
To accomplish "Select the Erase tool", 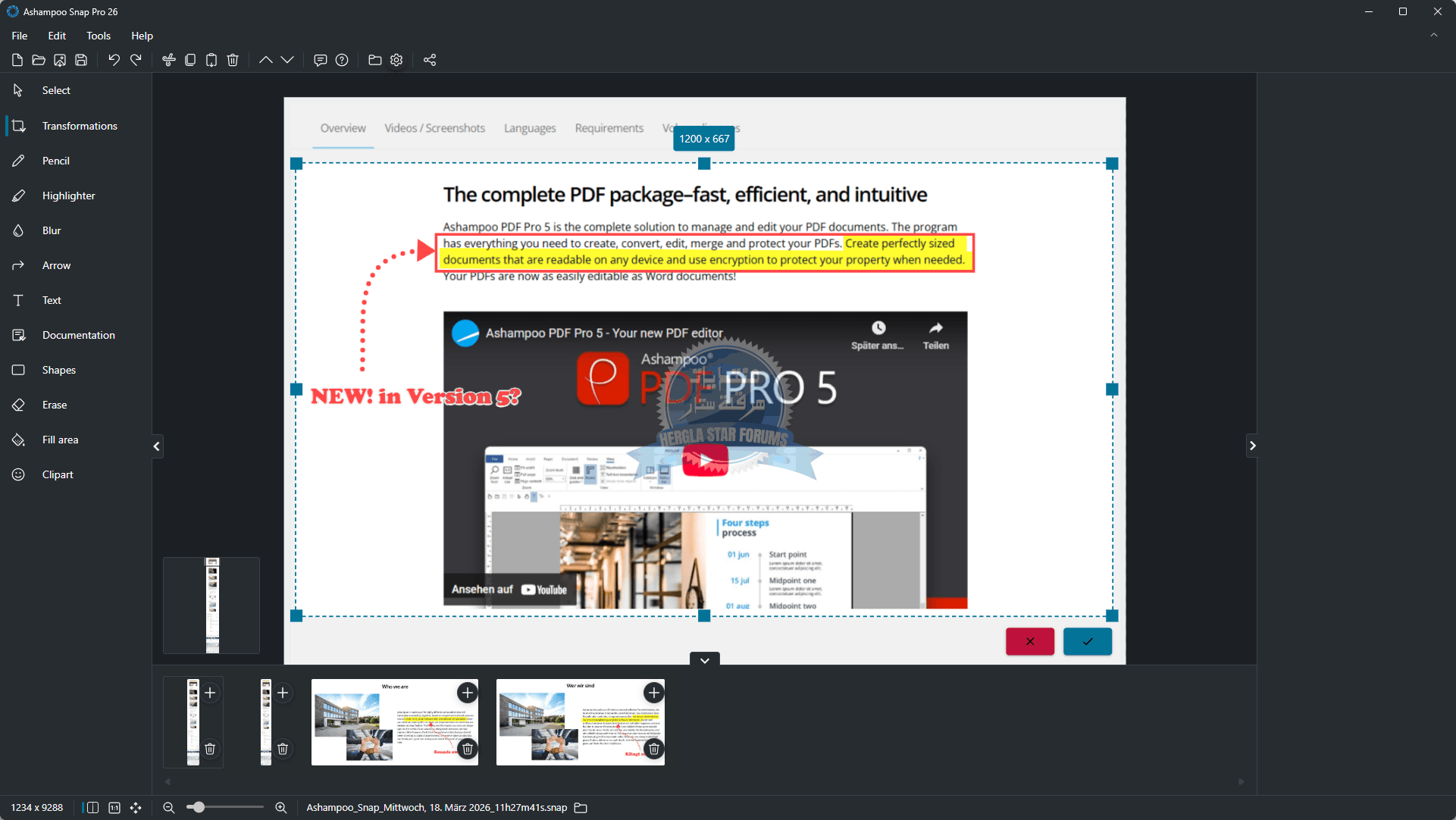I will click(54, 405).
